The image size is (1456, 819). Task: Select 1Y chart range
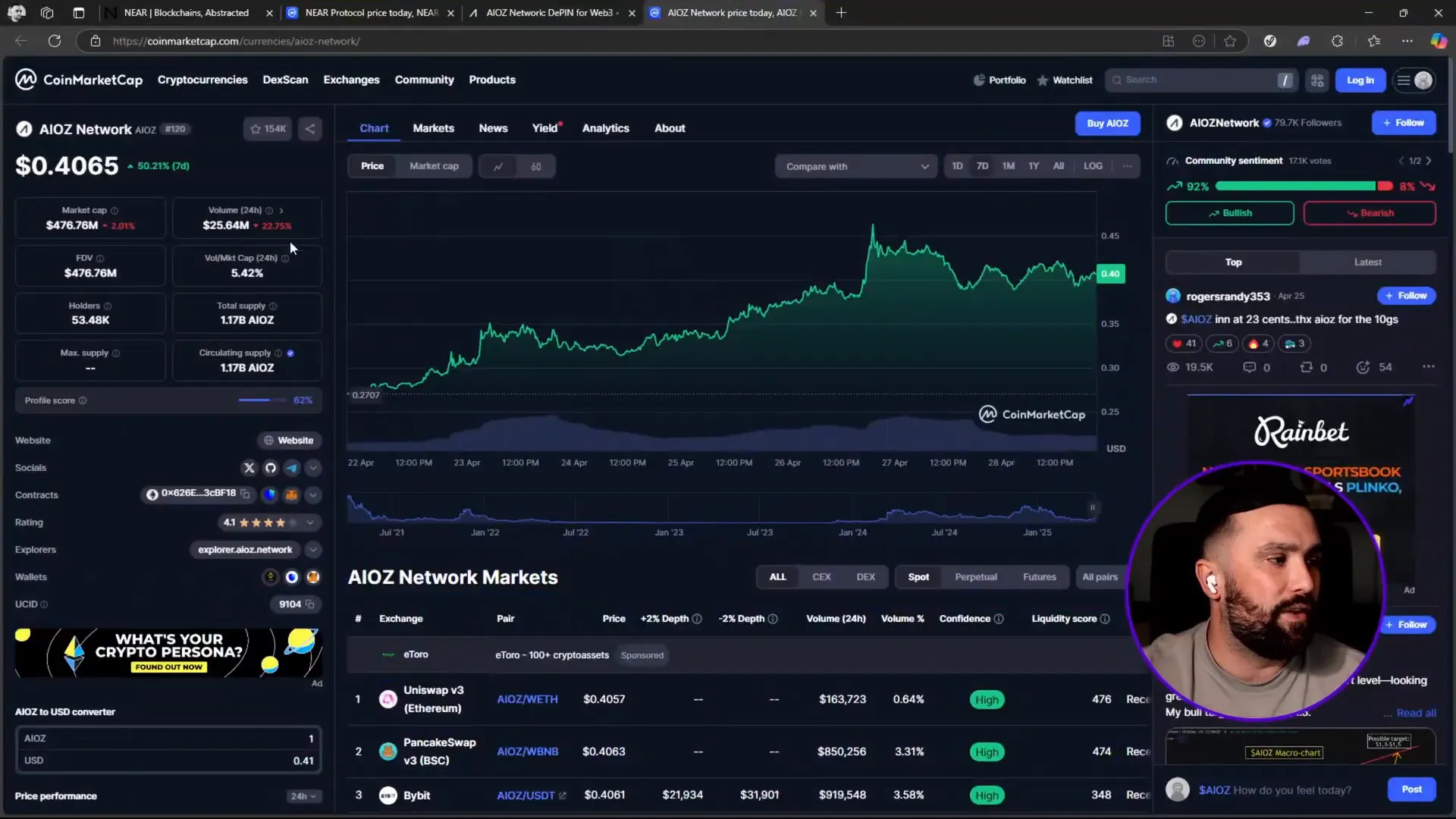tap(1034, 166)
